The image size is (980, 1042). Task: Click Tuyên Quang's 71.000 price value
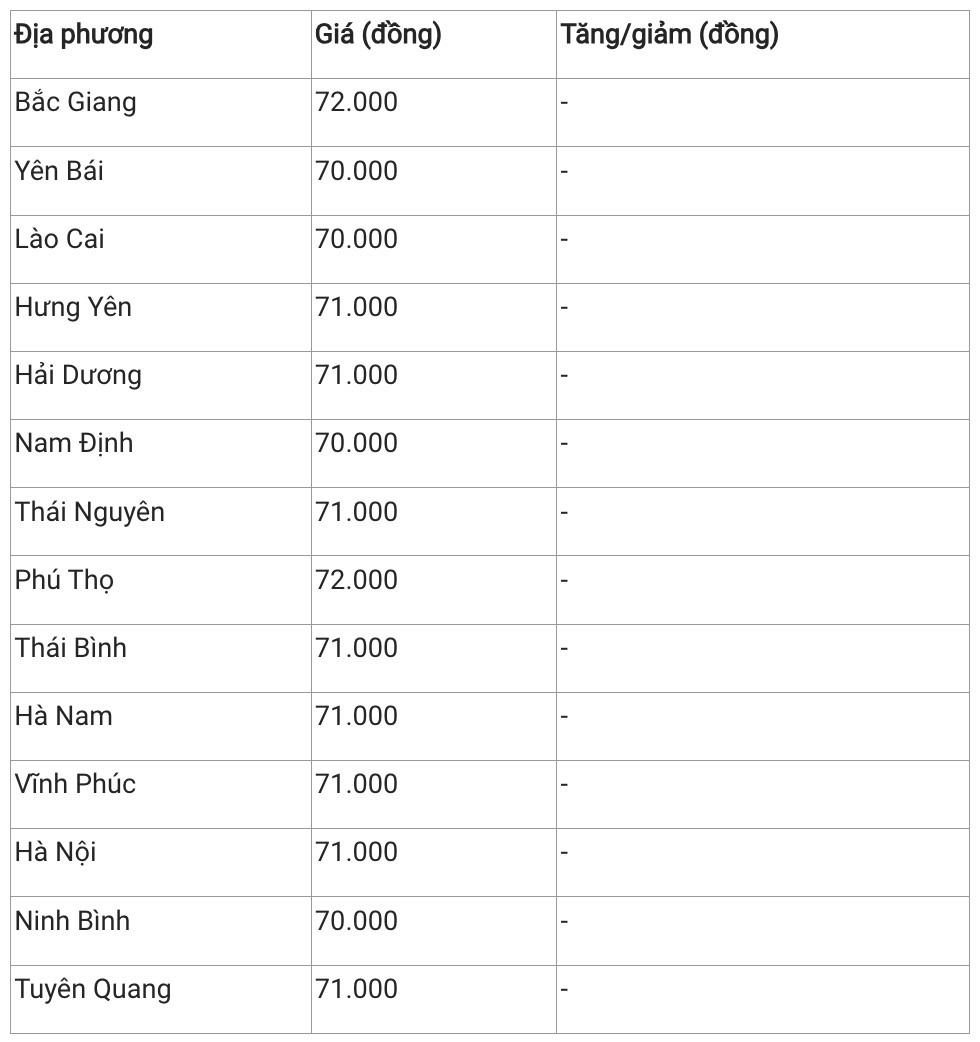pos(357,989)
